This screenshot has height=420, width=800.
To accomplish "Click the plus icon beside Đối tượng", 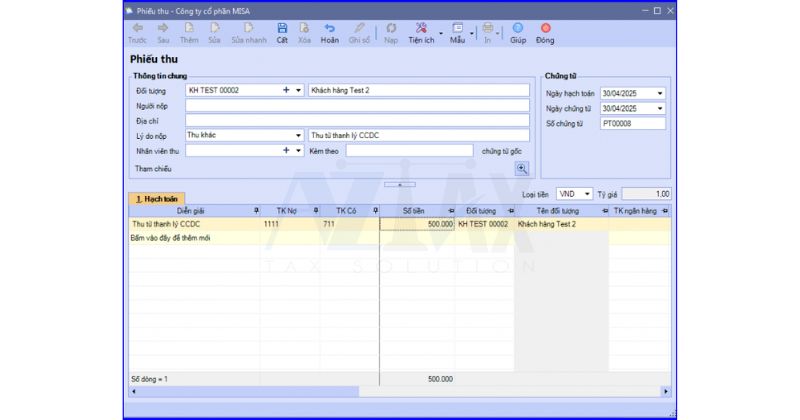I will 286,90.
